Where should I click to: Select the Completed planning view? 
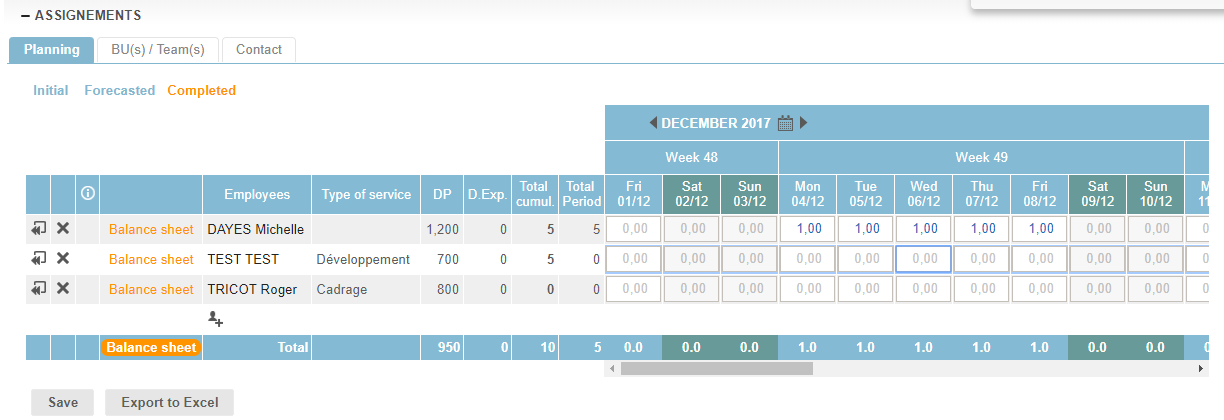coord(201,90)
